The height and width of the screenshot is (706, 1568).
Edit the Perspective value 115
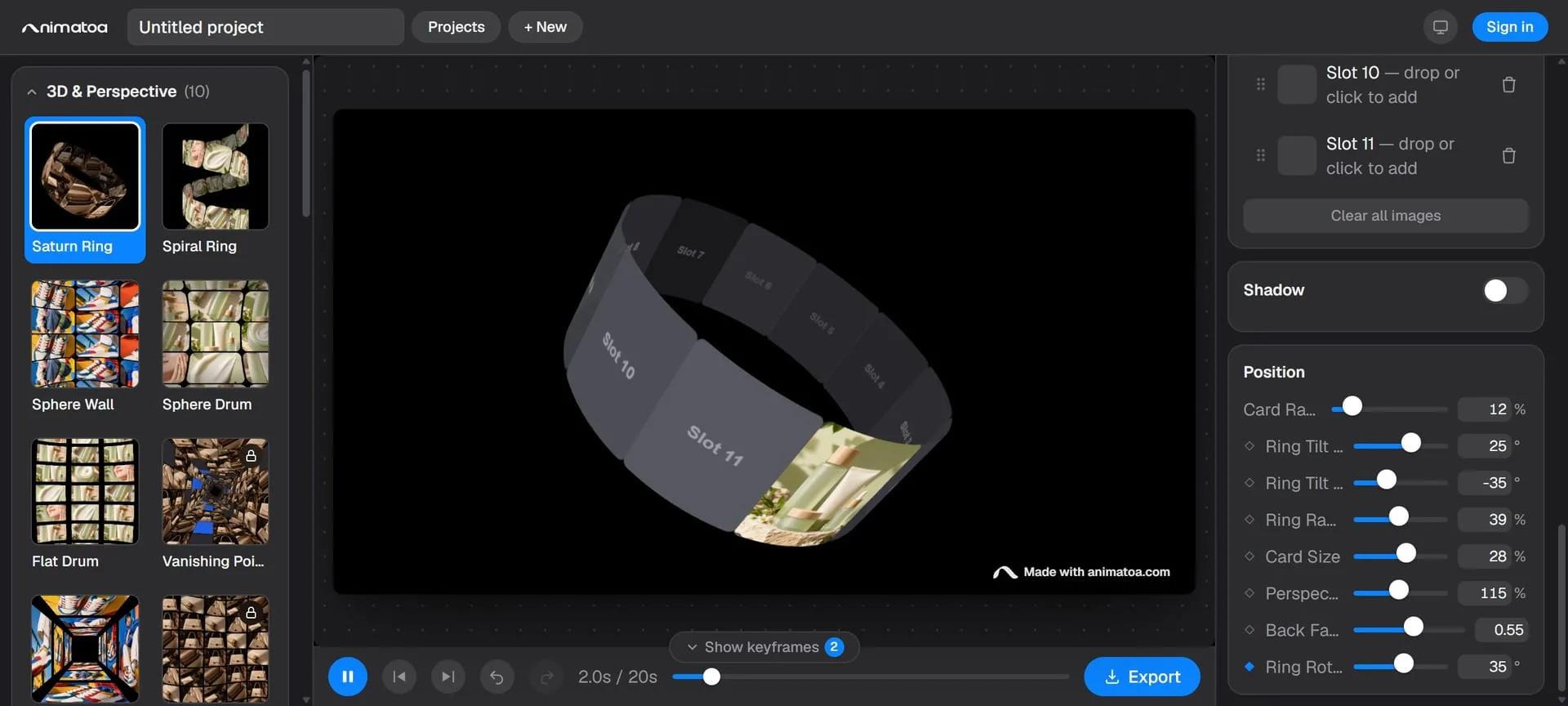pyautogui.click(x=1484, y=593)
